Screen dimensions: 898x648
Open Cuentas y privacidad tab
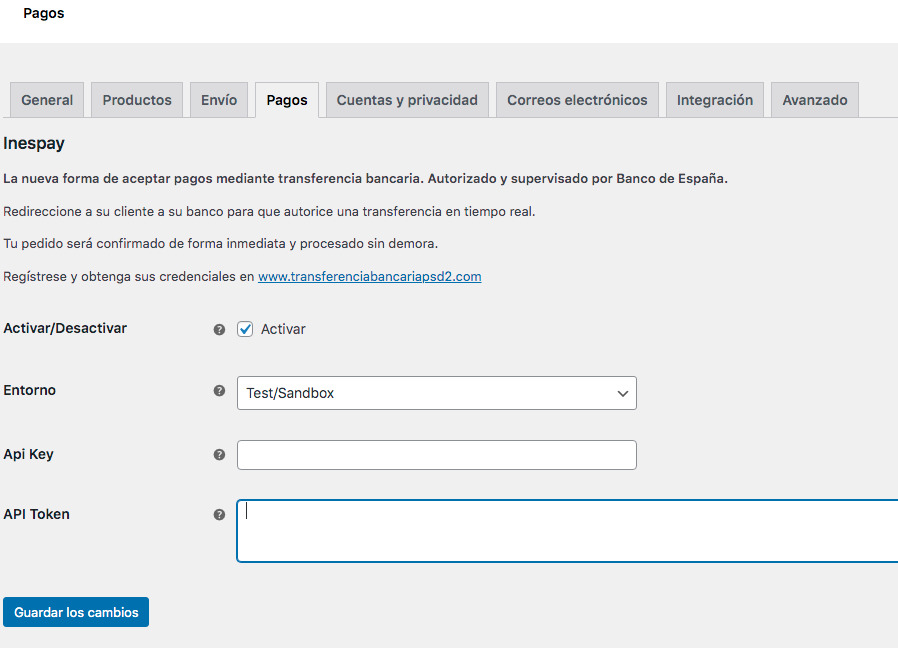pyautogui.click(x=407, y=100)
